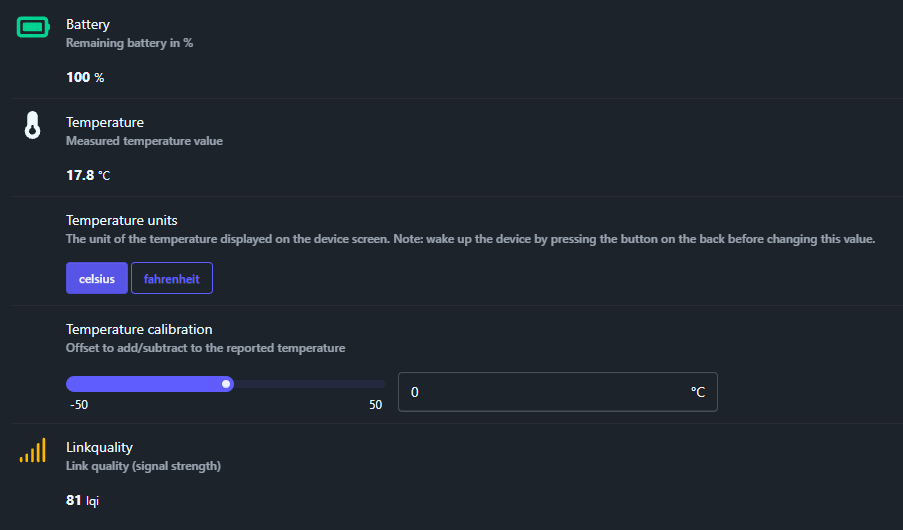The width and height of the screenshot is (903, 530).
Task: Click the 100 % battery value
Action: pos(85,77)
